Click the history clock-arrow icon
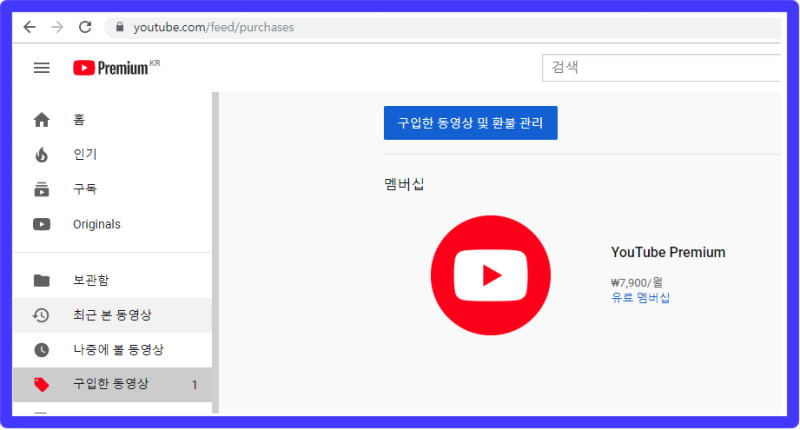Viewport: 800px width, 430px height. [41, 315]
